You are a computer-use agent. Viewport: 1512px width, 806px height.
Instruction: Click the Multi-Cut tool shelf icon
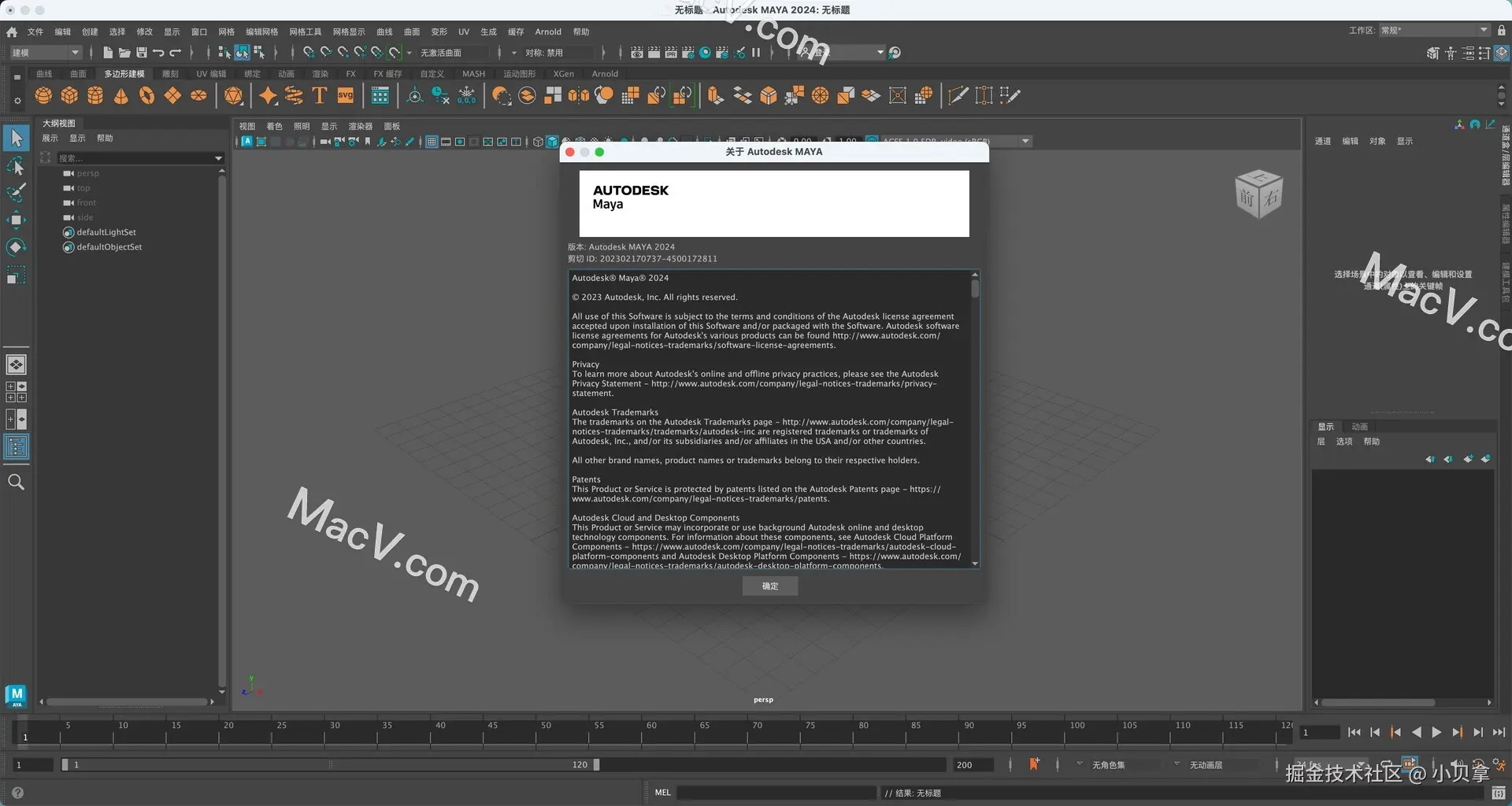(958, 96)
